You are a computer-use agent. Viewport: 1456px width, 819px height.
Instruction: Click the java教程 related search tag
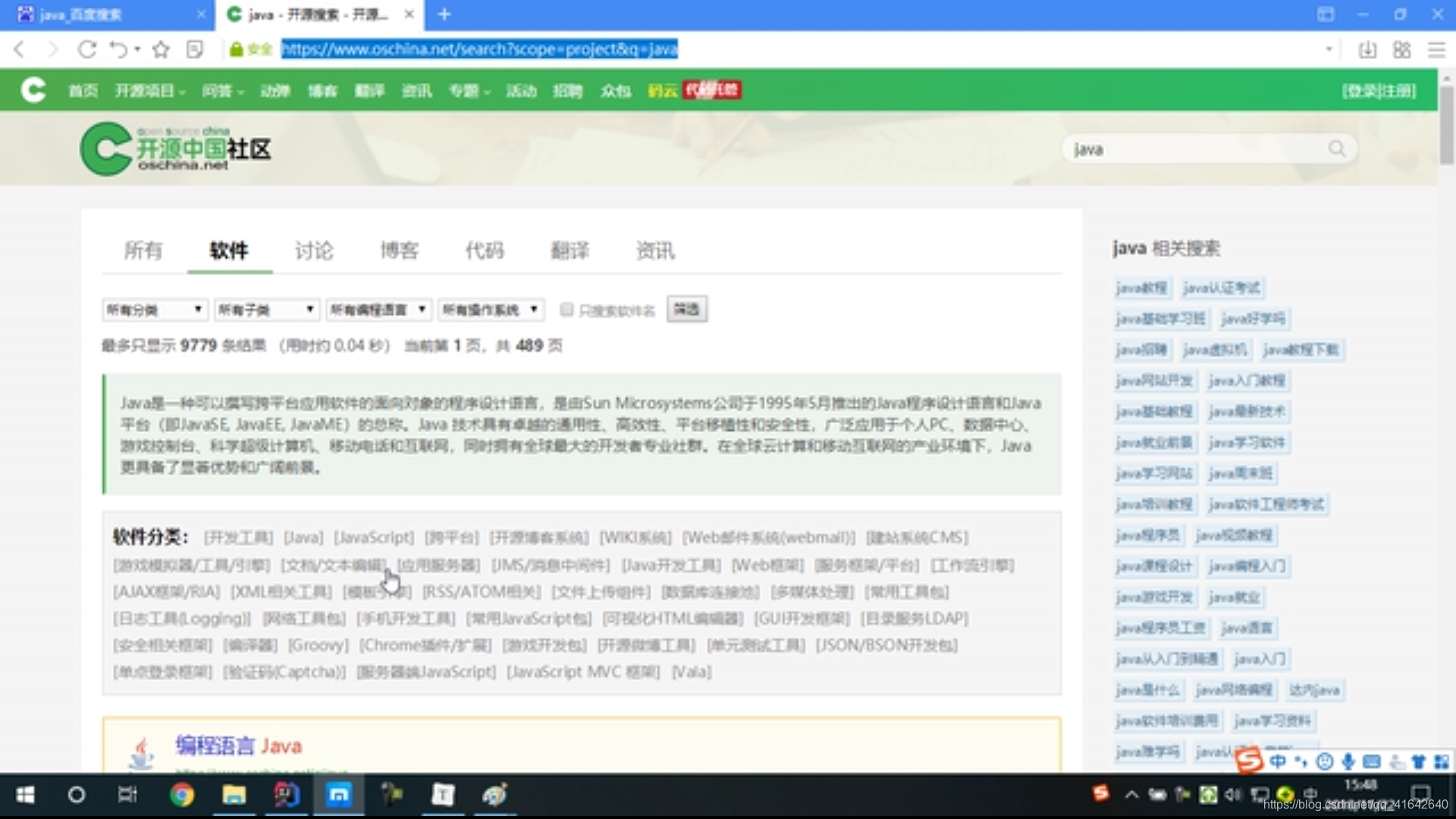point(1142,288)
